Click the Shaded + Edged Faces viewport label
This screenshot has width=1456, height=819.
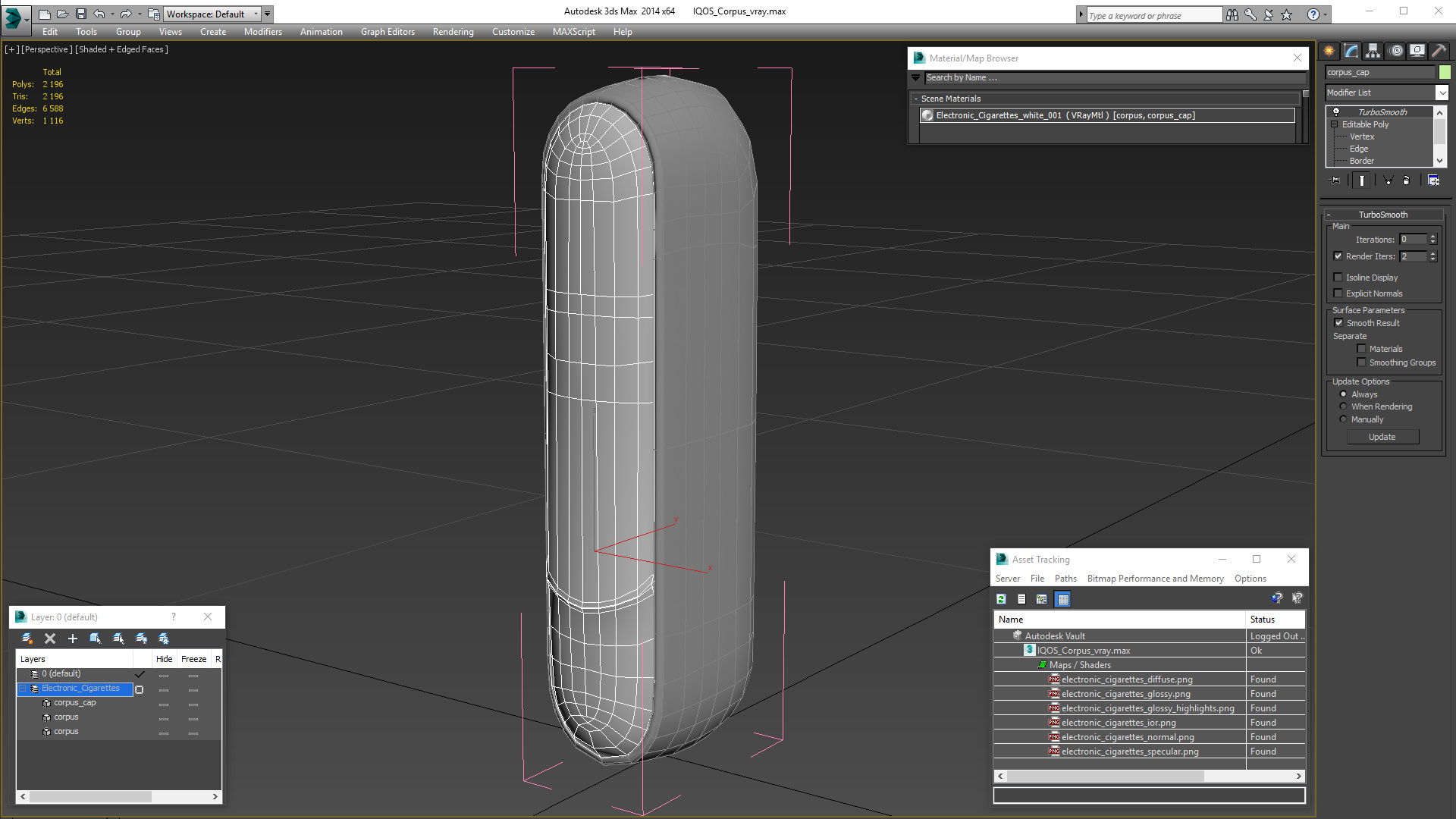click(121, 49)
